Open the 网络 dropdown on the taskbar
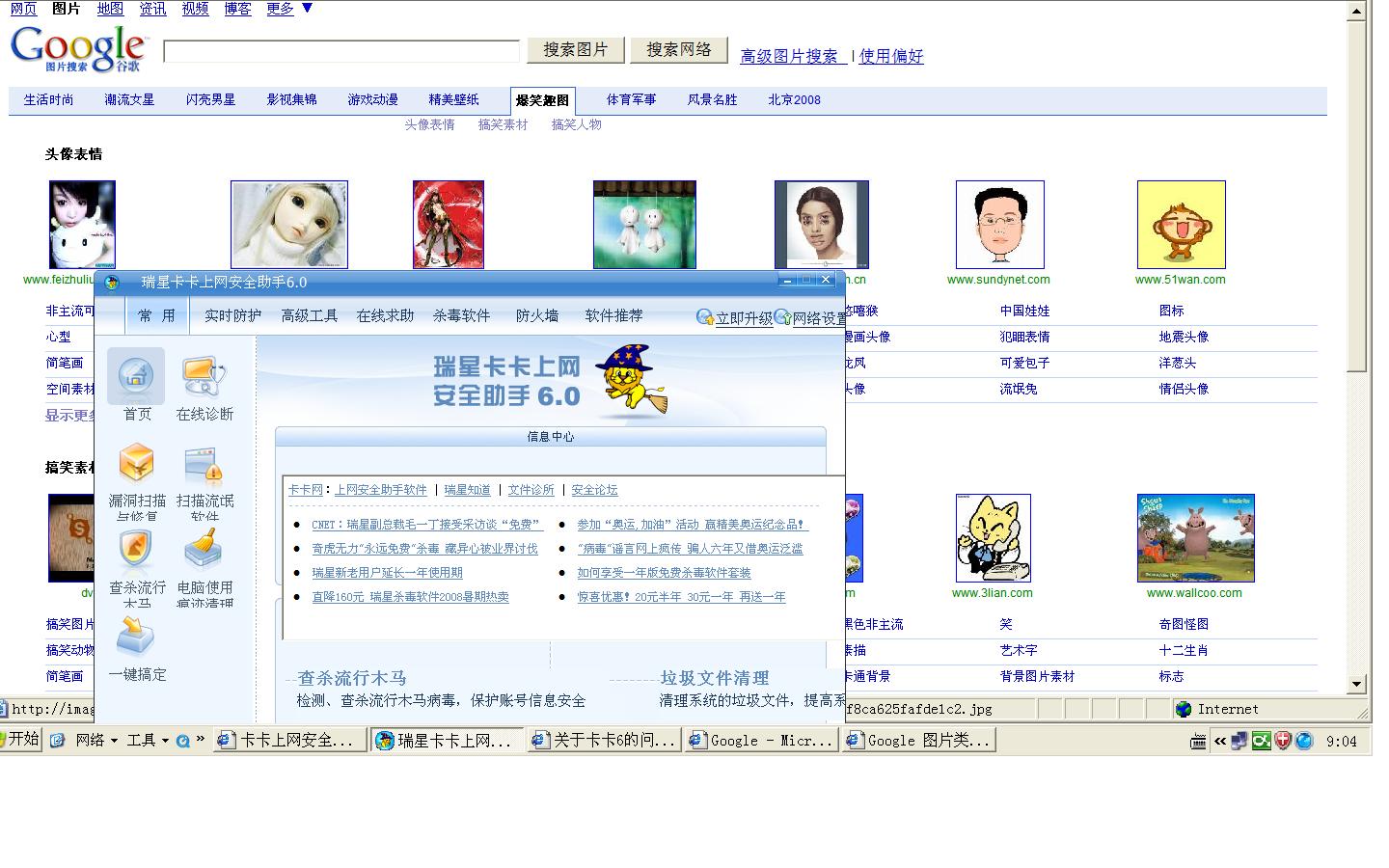This screenshot has height=868, width=1389. [x=96, y=741]
